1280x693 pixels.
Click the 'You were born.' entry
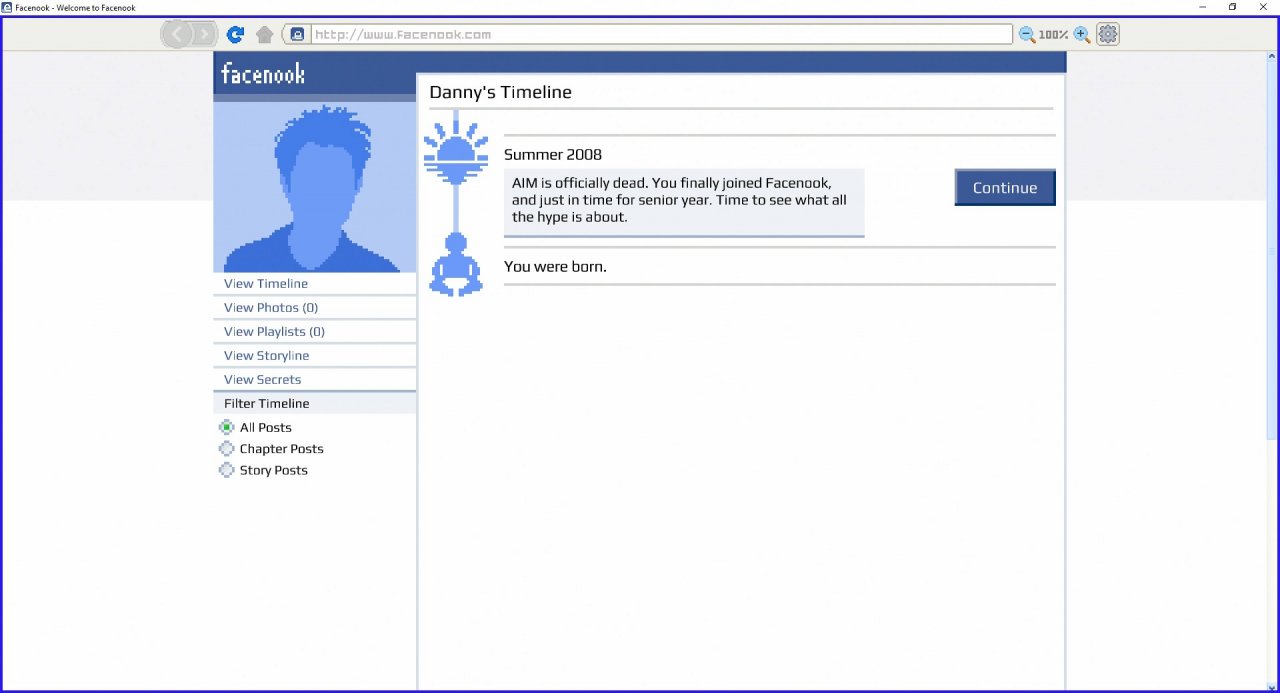555,267
